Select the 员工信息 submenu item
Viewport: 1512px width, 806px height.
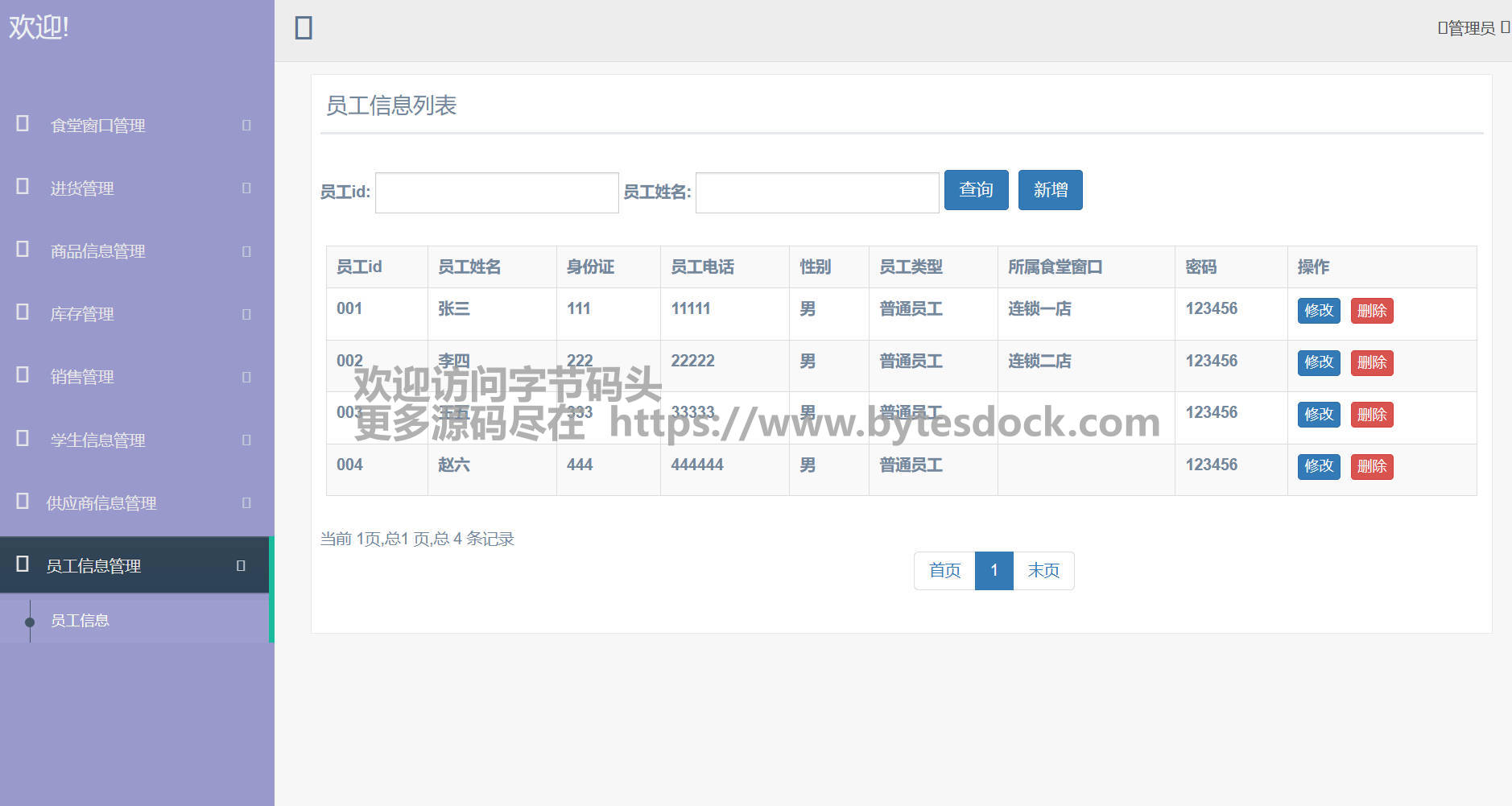(80, 620)
